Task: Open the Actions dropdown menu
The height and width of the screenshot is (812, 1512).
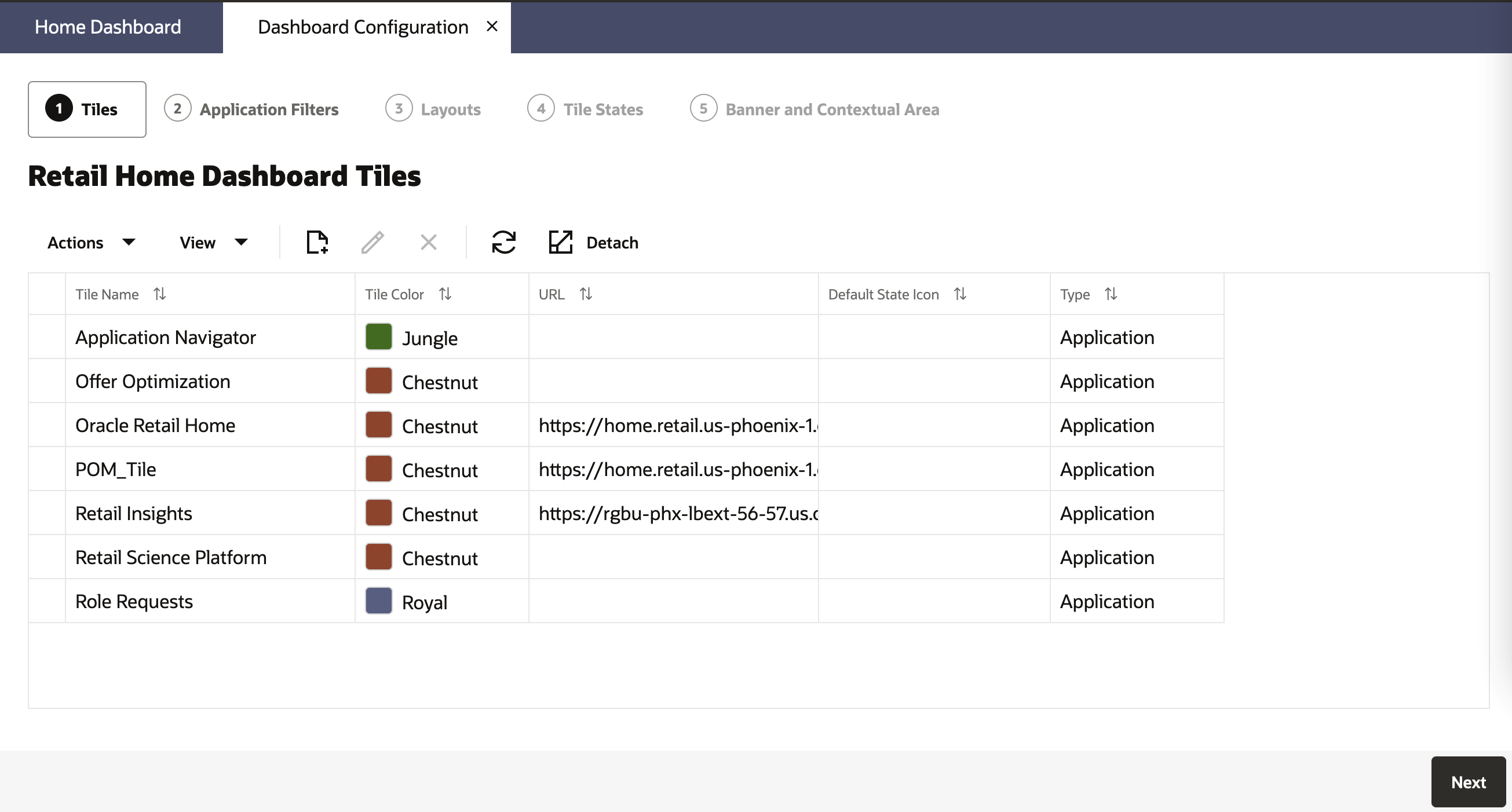Action: (91, 242)
